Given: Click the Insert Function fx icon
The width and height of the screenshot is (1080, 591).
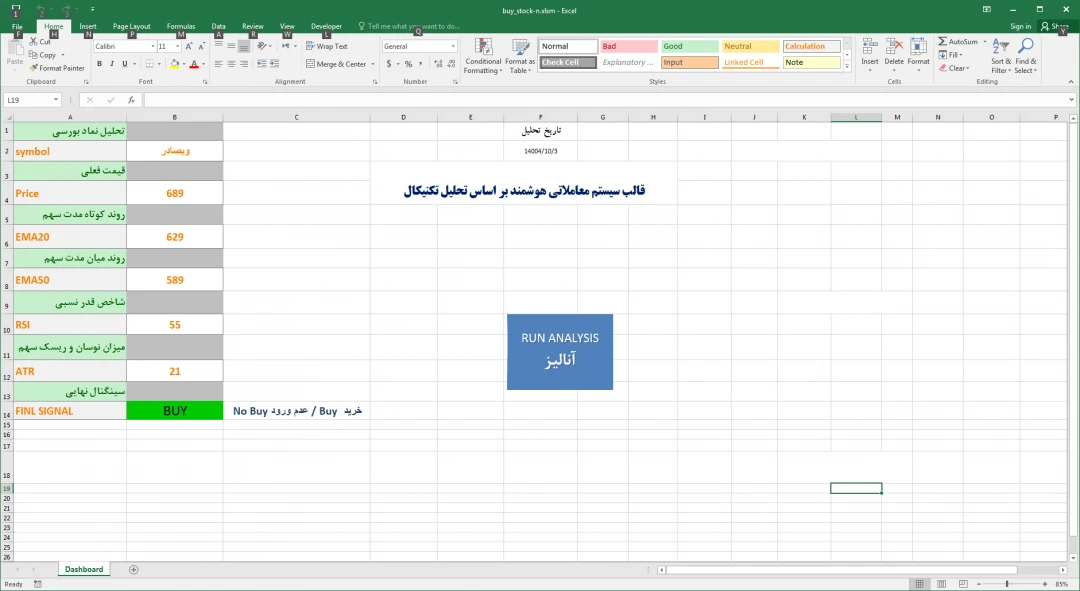Looking at the screenshot, I should tap(131, 100).
